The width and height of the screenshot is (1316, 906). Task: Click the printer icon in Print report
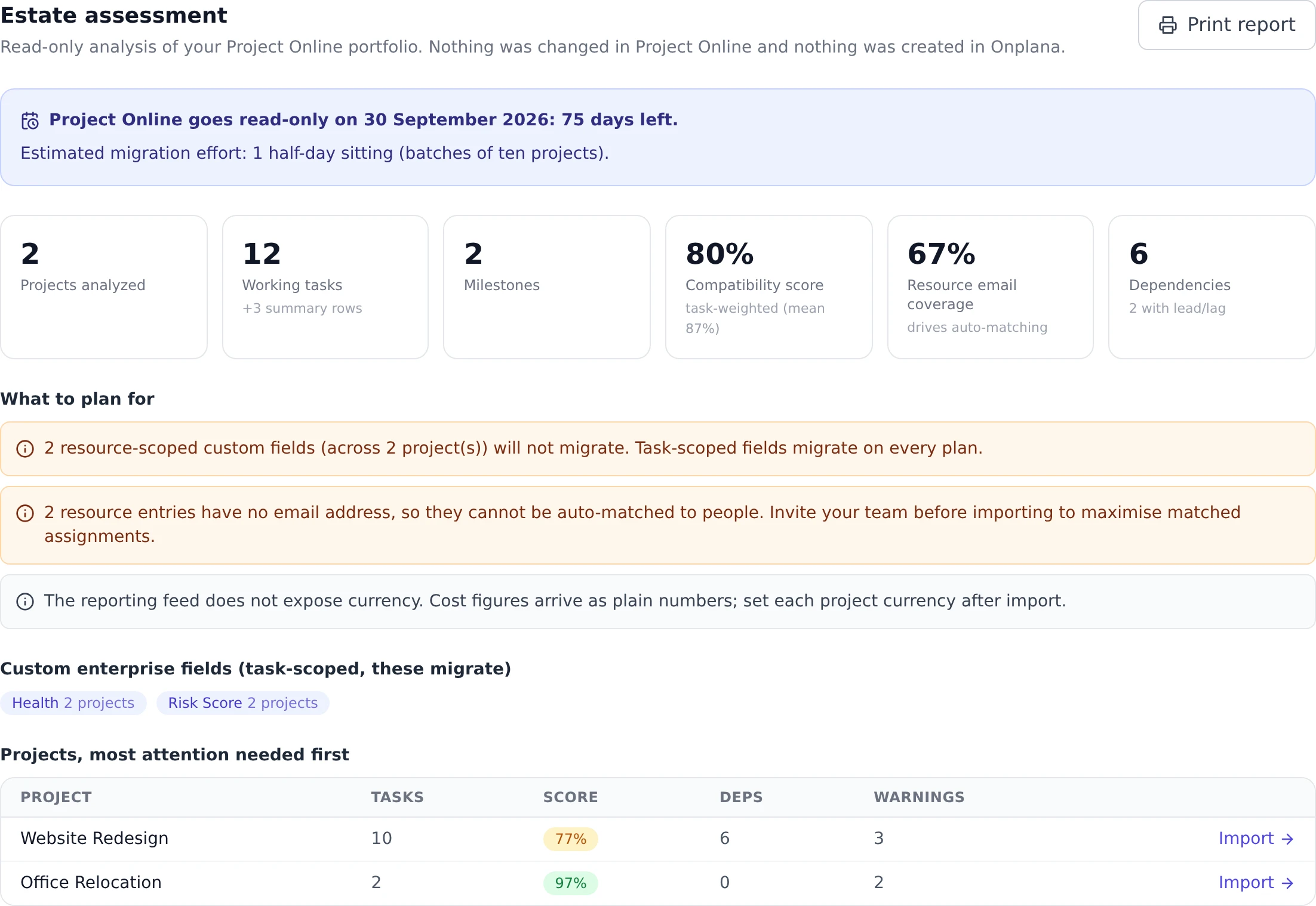pyautogui.click(x=1167, y=25)
